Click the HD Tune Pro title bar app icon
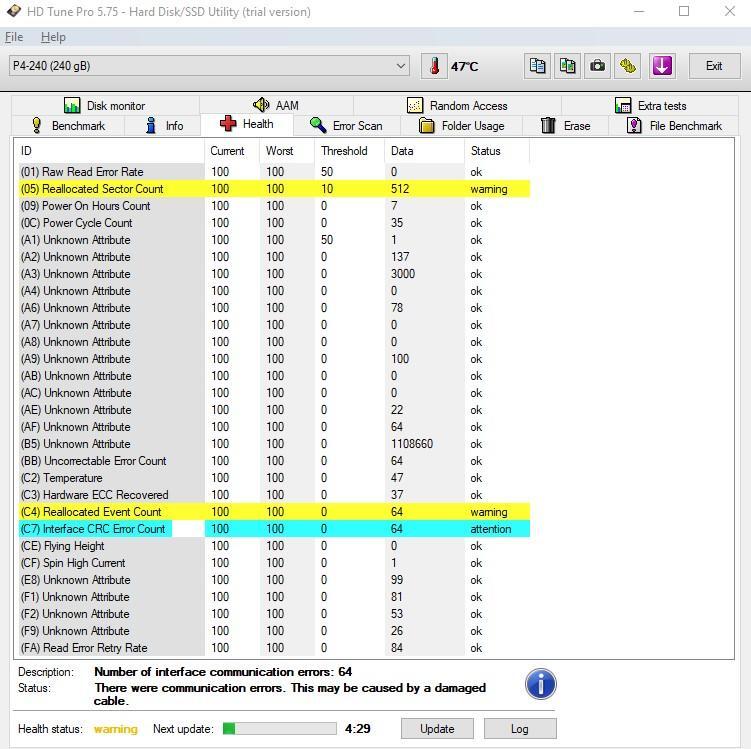Image resolution: width=751 pixels, height=749 pixels. coord(14,11)
